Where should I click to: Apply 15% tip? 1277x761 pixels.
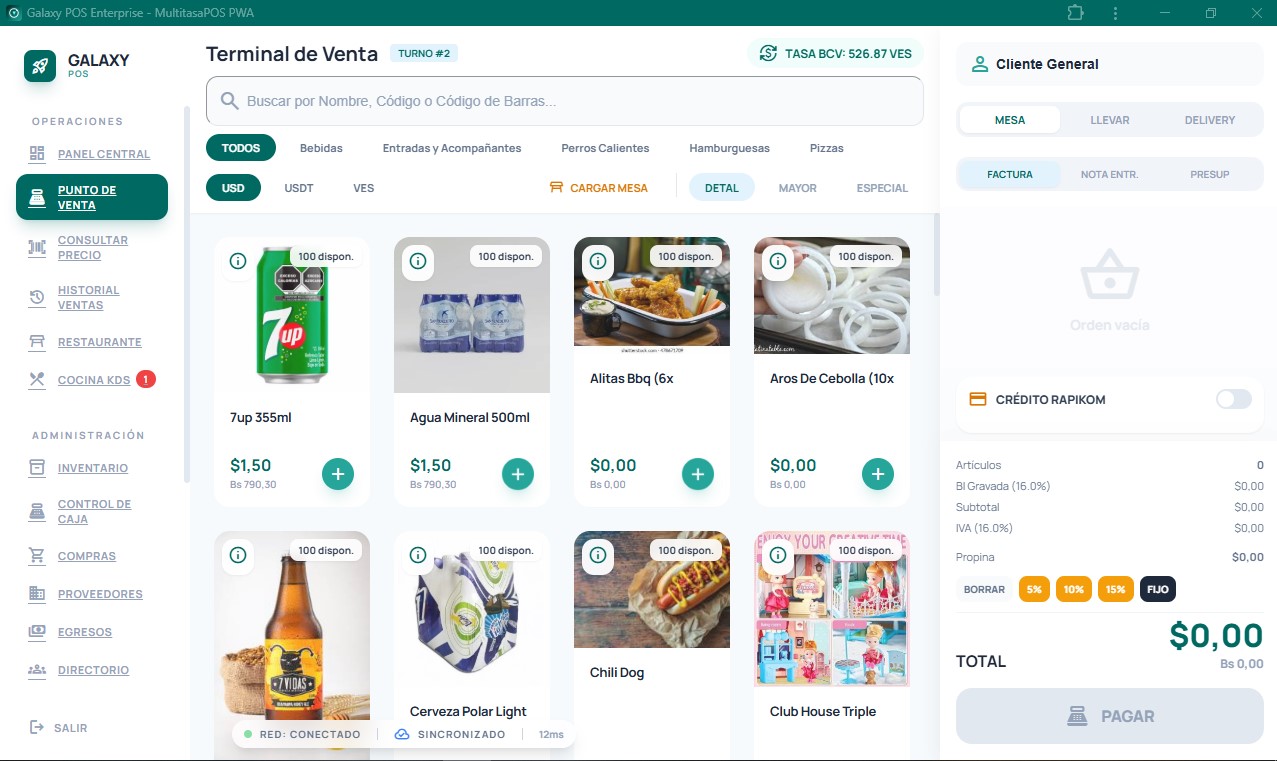pos(1115,589)
